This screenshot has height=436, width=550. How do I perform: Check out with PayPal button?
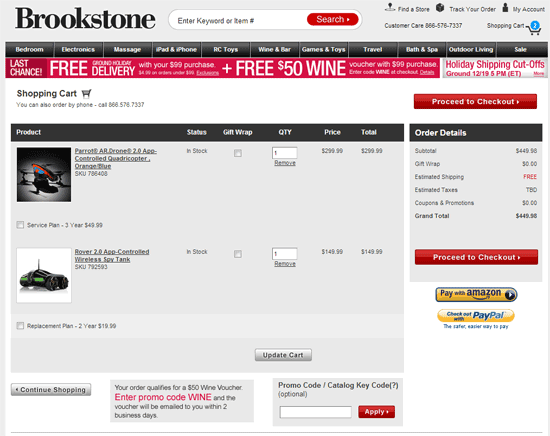click(x=476, y=315)
